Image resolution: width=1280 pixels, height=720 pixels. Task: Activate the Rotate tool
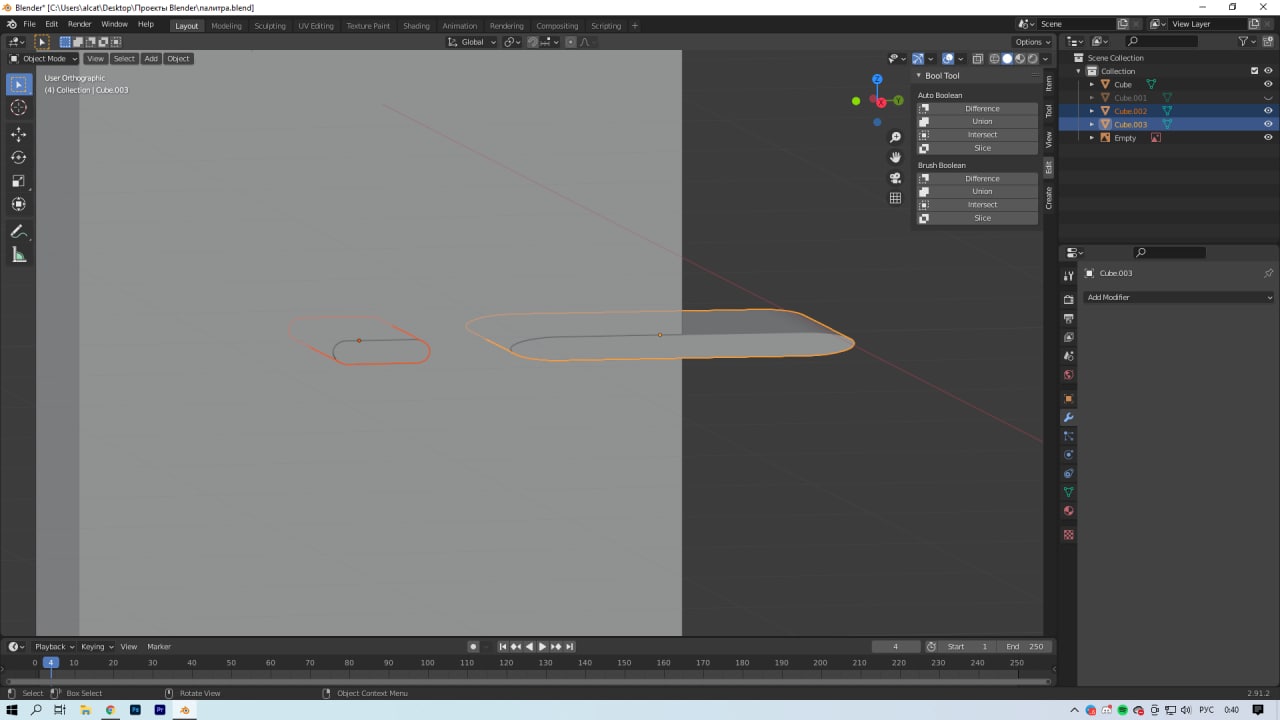coord(19,157)
